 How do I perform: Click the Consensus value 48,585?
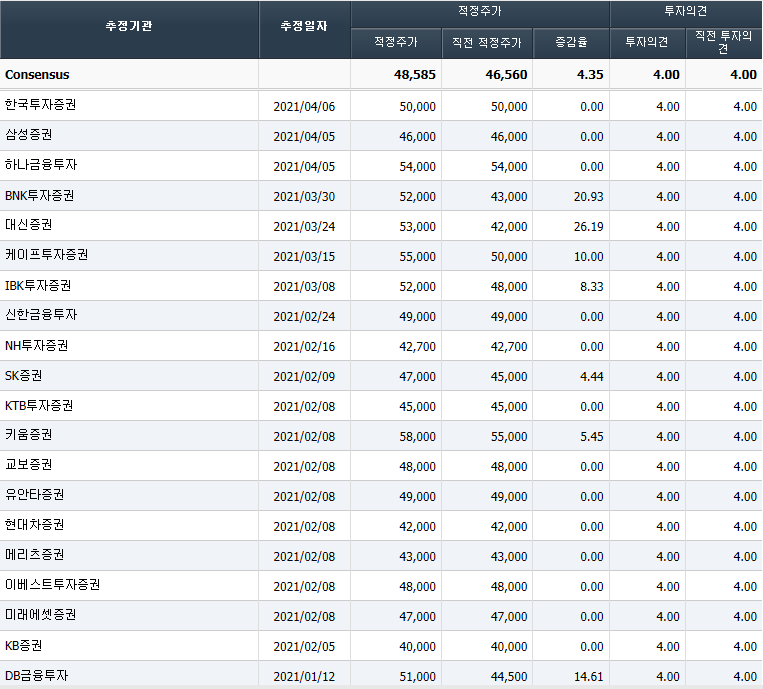[415, 74]
